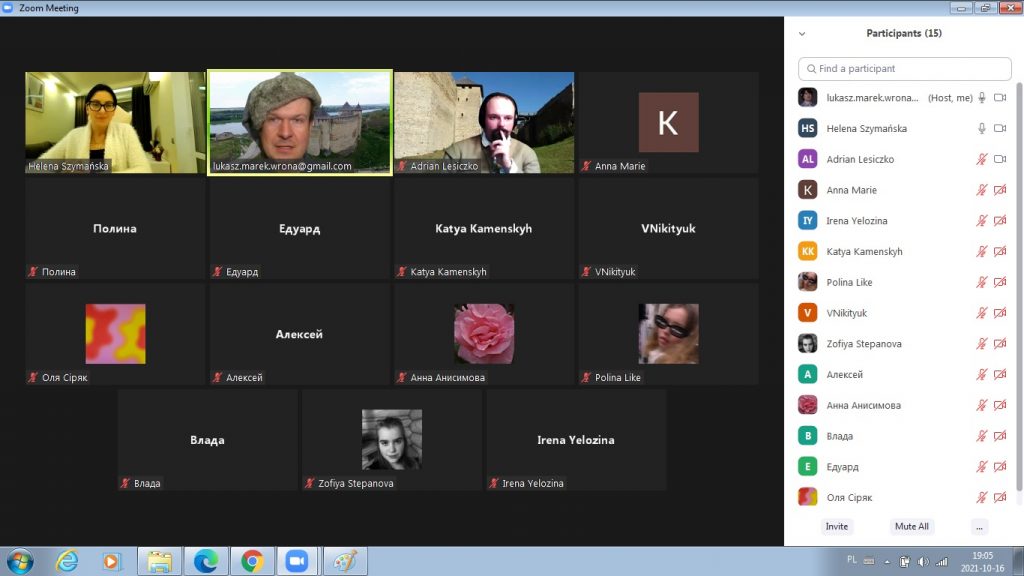This screenshot has width=1024, height=576.
Task: Open the more options (...) menu below participants
Action: point(979,527)
